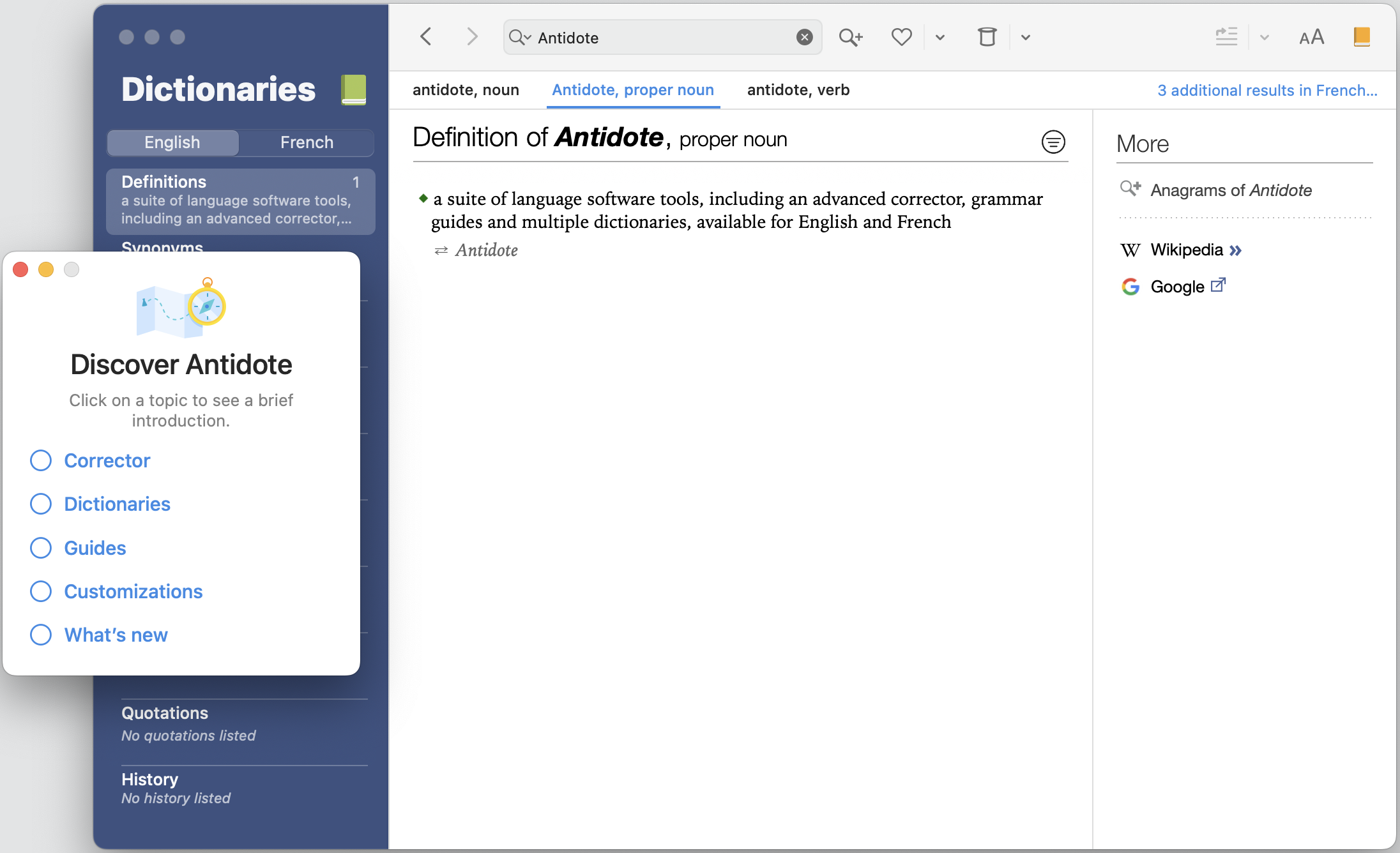Image resolution: width=1400 pixels, height=853 pixels.
Task: Click the Wikipedia text link
Action: click(x=1187, y=250)
